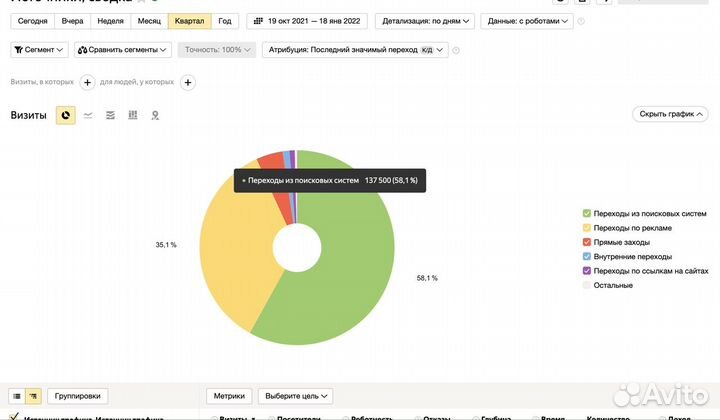Select the «Год» period tab
Screen dimensions: 720x420
[x=225, y=20]
